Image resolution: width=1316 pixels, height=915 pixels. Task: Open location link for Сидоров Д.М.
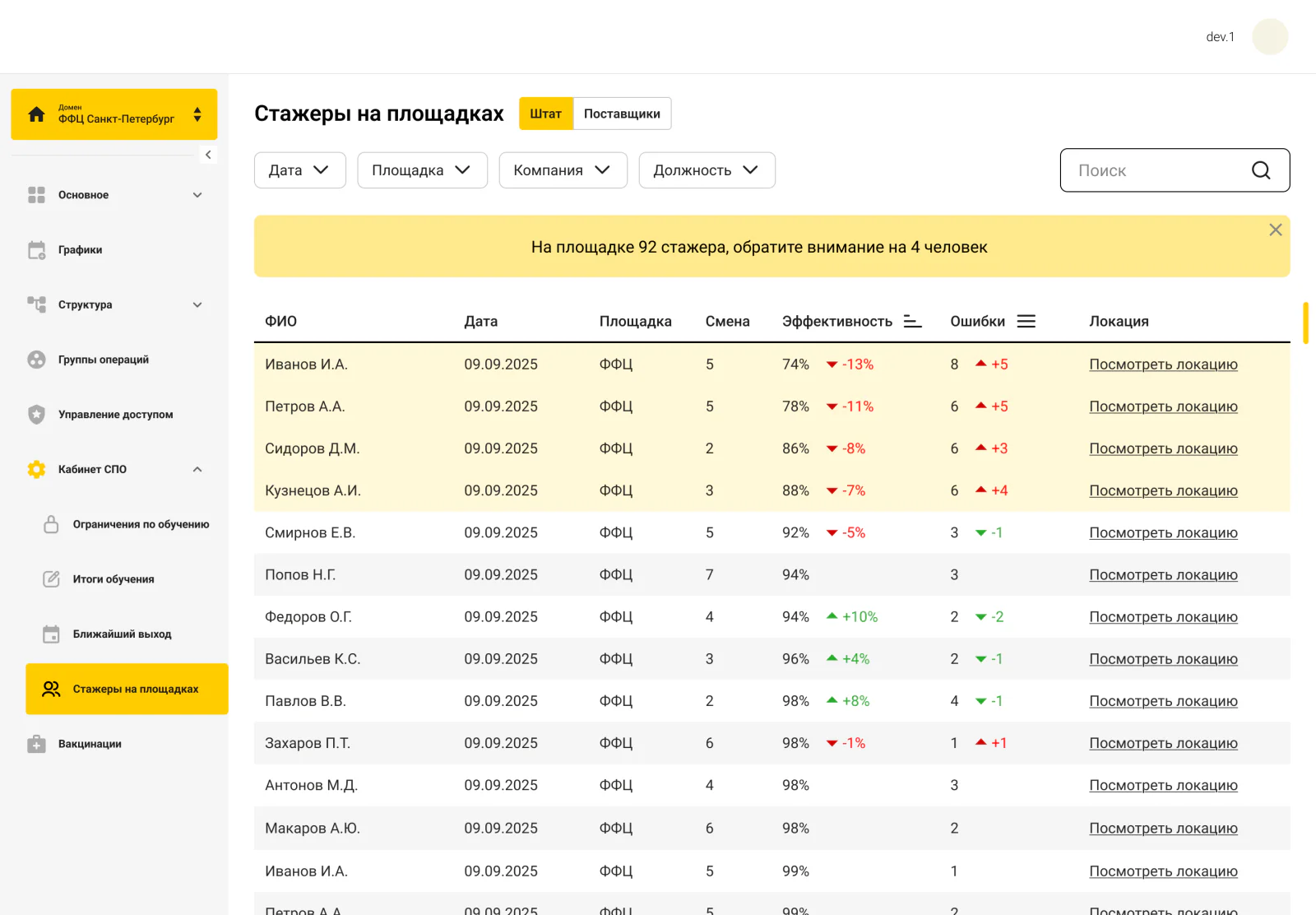point(1163,448)
